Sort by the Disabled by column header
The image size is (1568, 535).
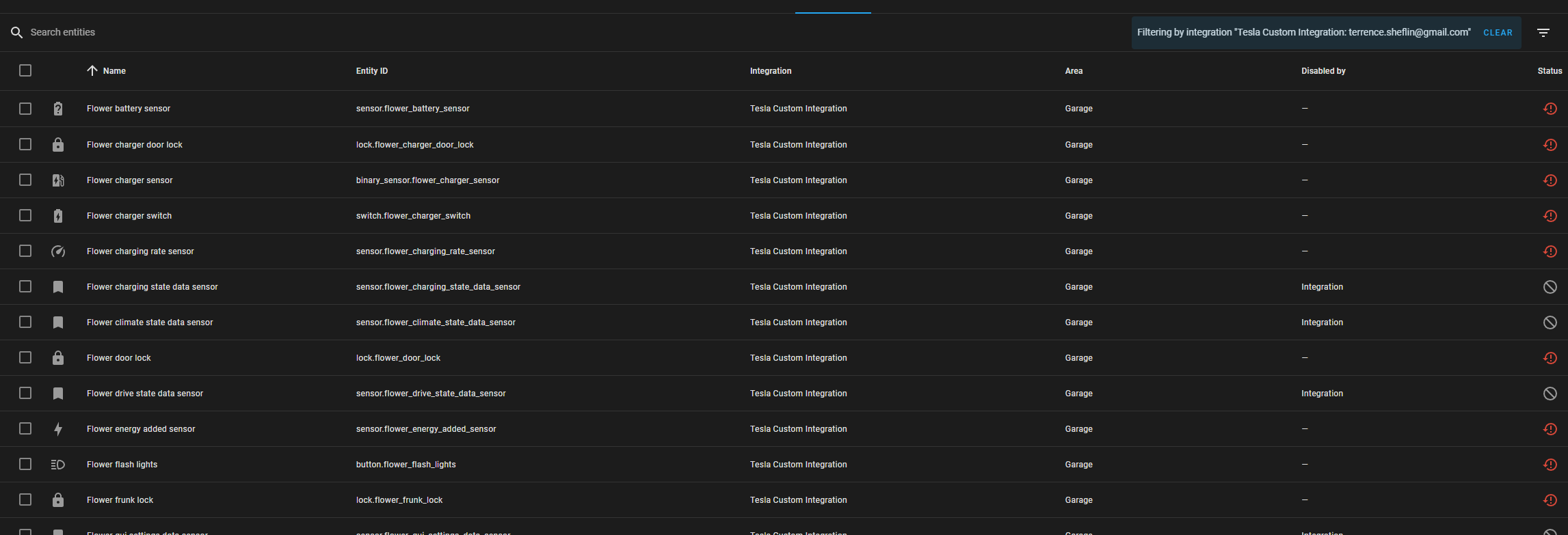(1323, 71)
